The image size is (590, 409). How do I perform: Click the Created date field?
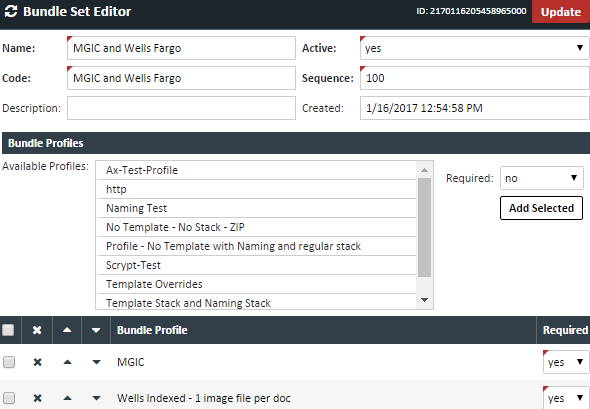coord(474,108)
